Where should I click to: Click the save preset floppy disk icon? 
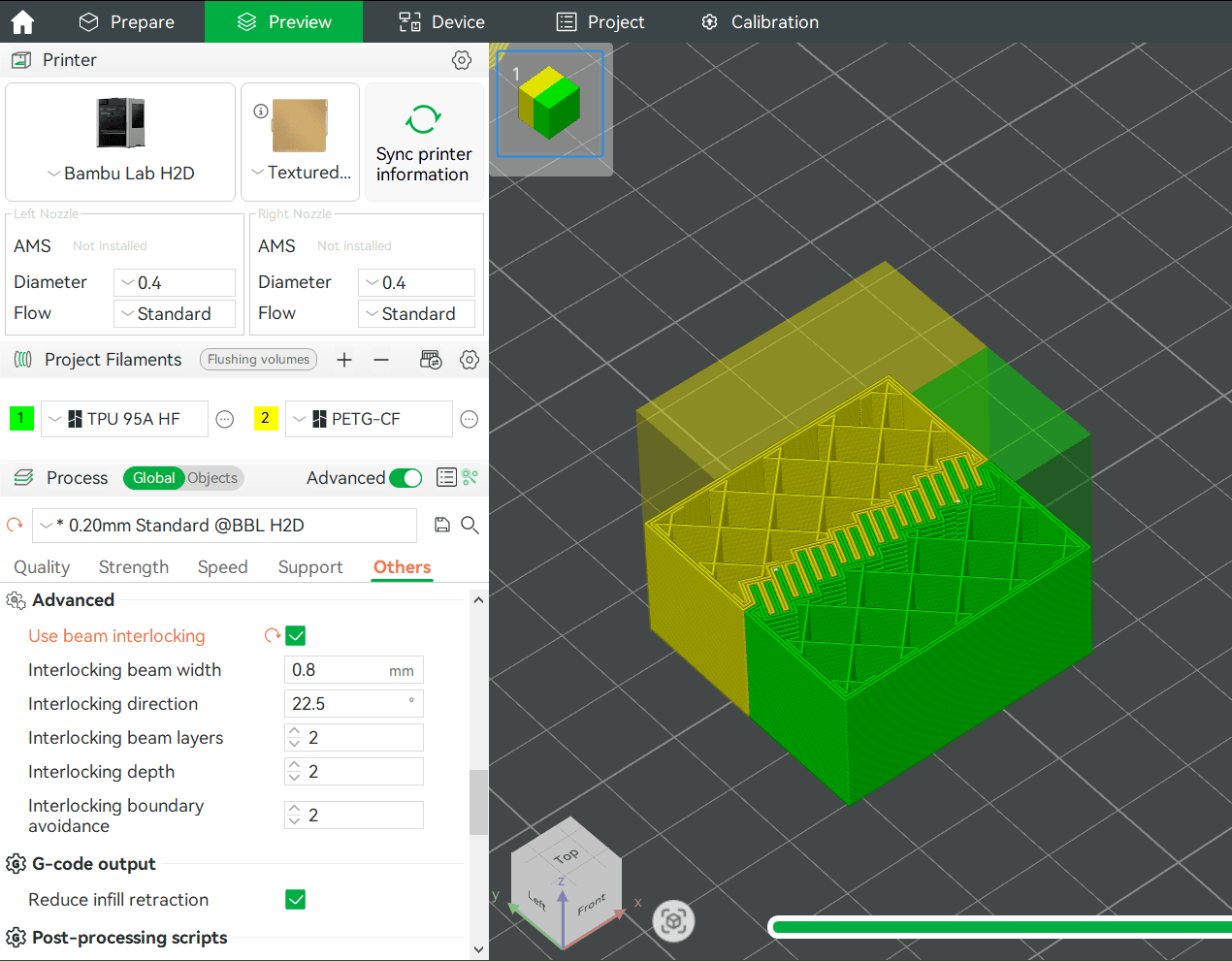click(x=442, y=525)
